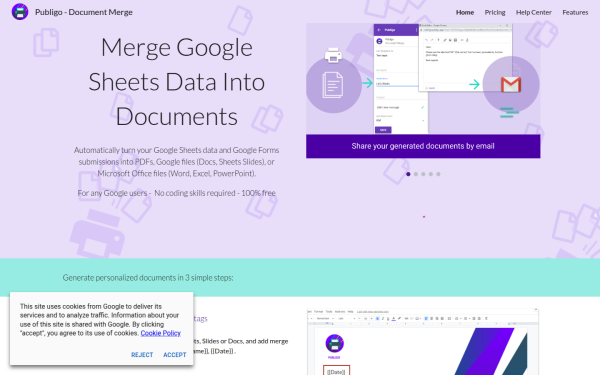Go to the Home menu item
The image size is (600, 375).
[x=465, y=12]
